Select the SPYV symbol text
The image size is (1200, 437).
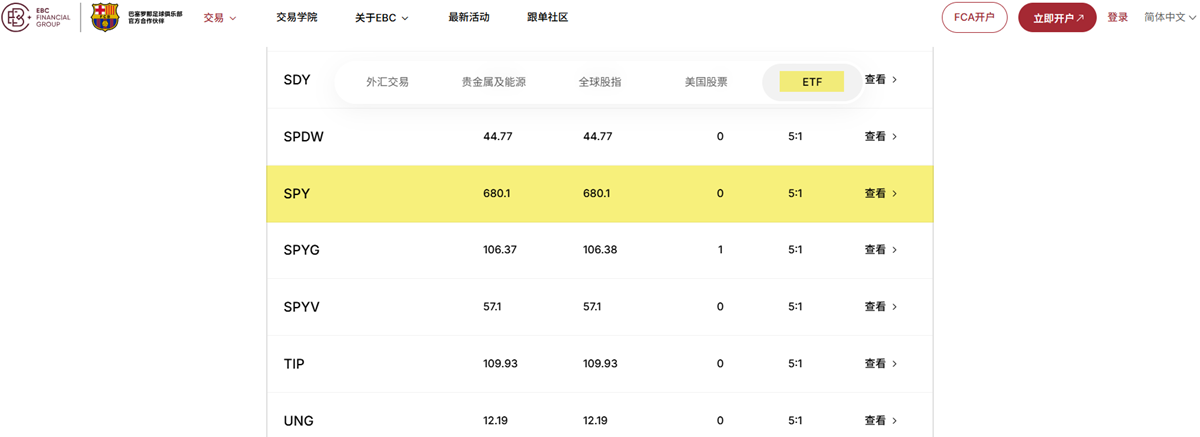pyautogui.click(x=302, y=307)
